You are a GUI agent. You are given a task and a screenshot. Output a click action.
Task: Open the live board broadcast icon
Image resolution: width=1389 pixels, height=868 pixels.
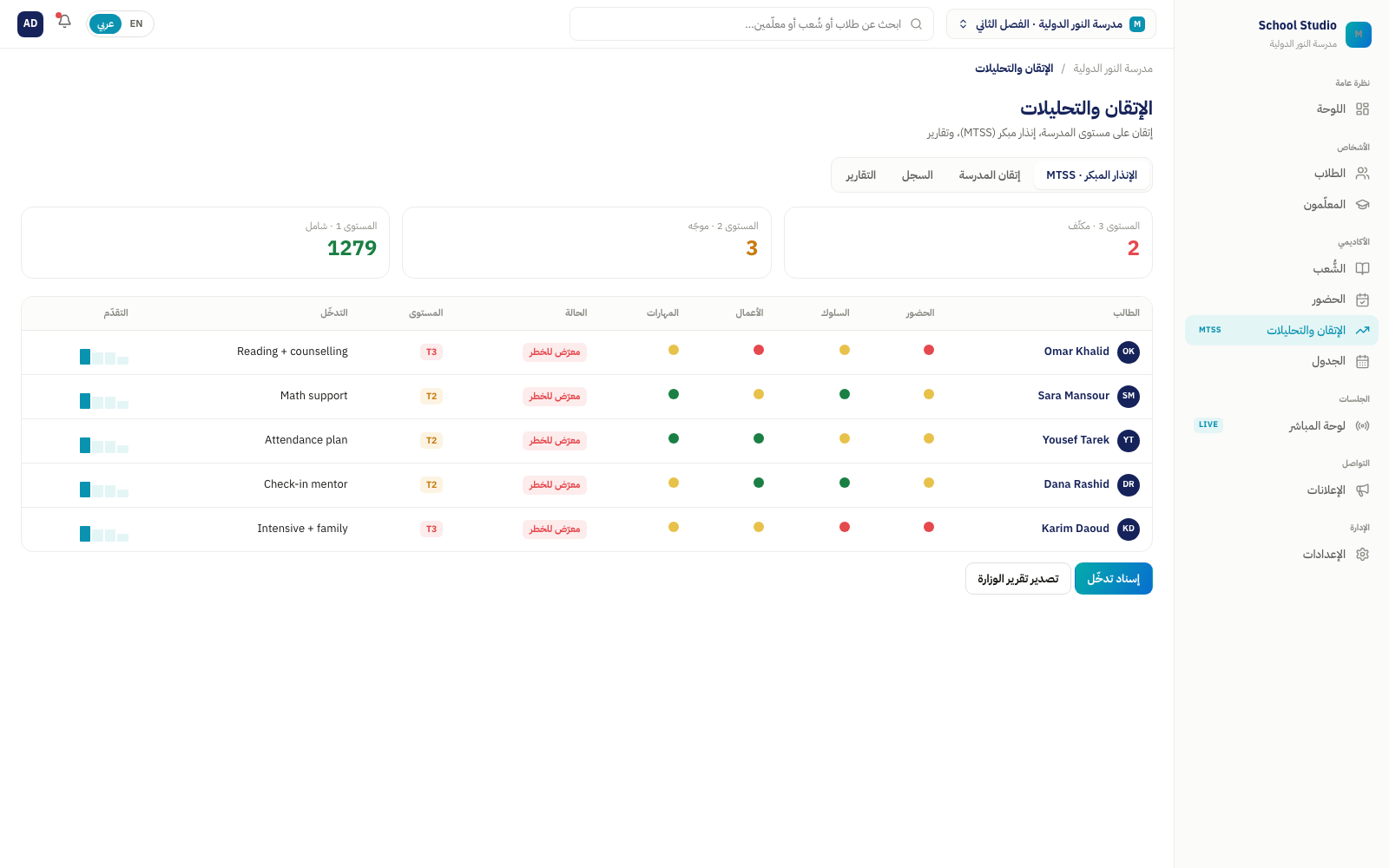tap(1362, 425)
